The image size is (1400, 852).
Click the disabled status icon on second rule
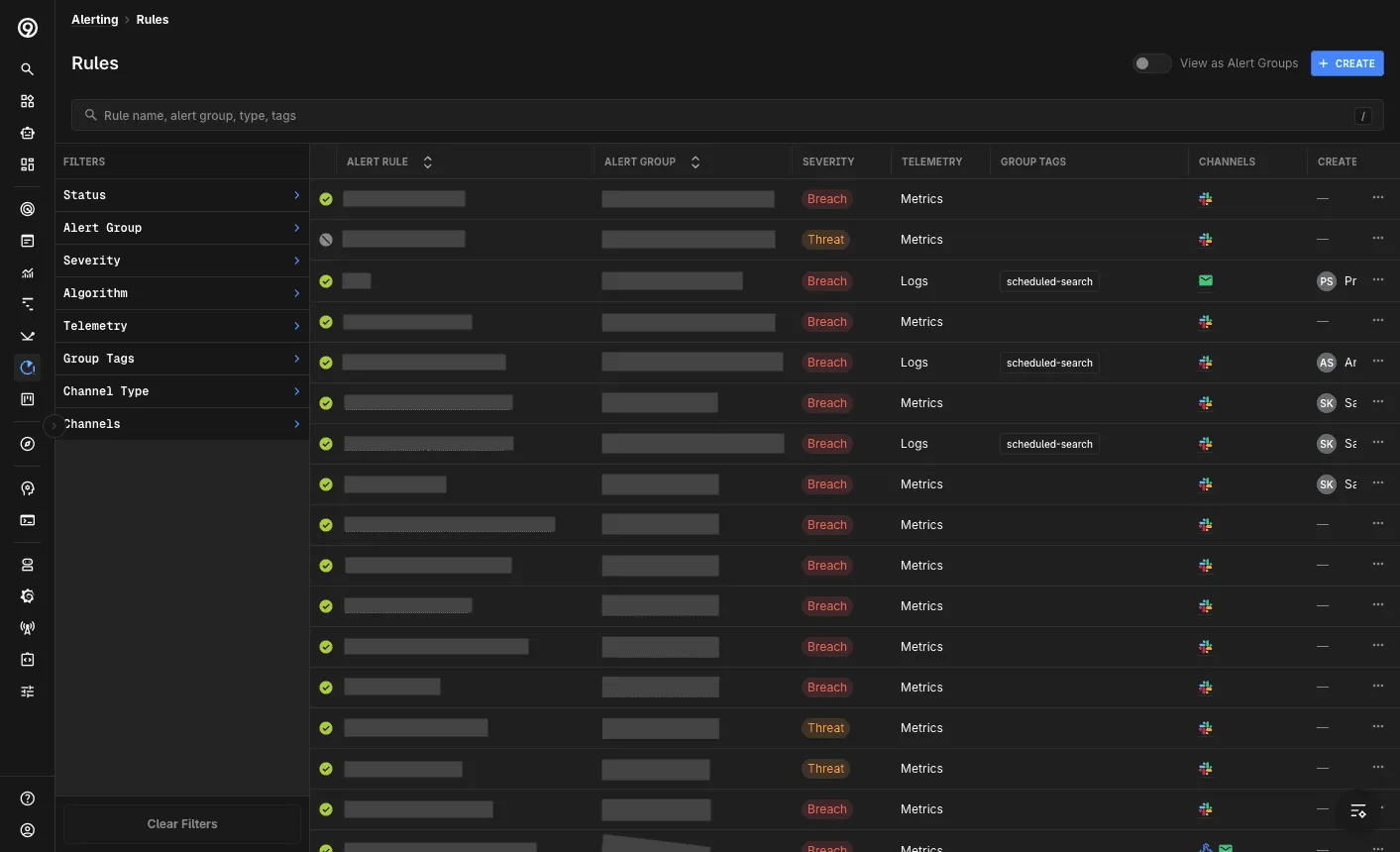pos(326,240)
